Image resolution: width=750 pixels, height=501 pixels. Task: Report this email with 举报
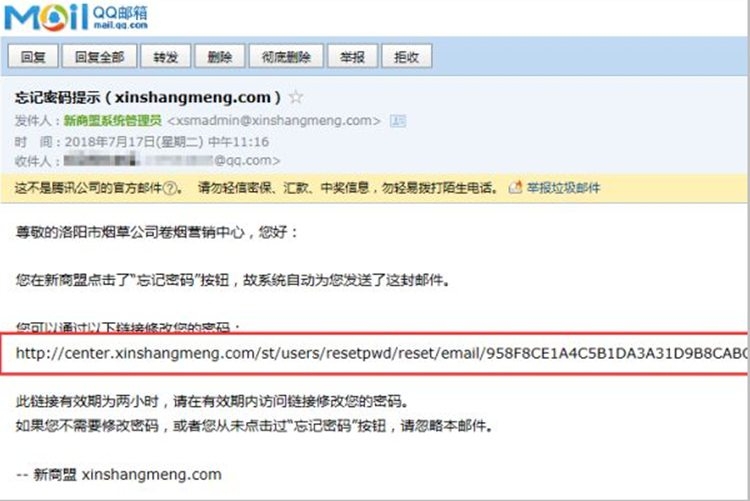coord(353,56)
